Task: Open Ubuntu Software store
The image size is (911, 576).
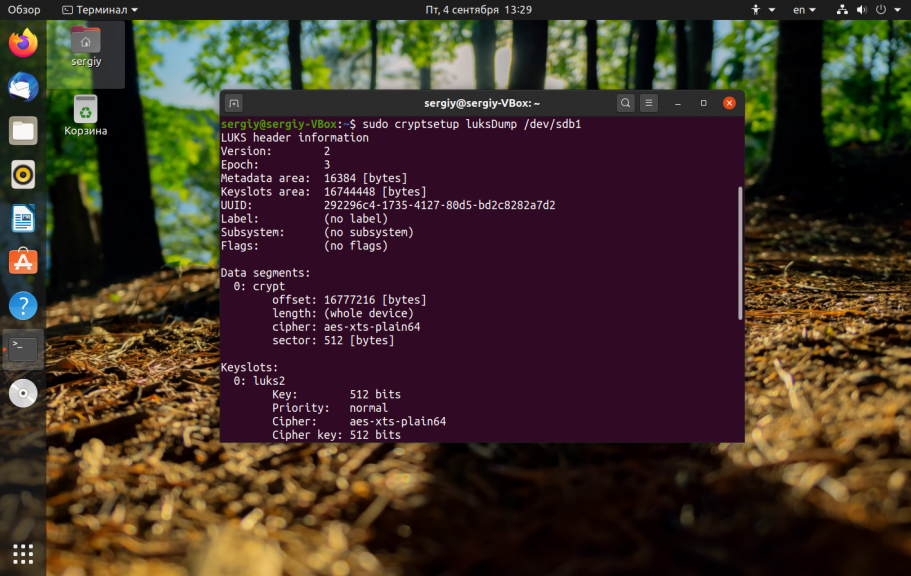Action: tap(23, 262)
